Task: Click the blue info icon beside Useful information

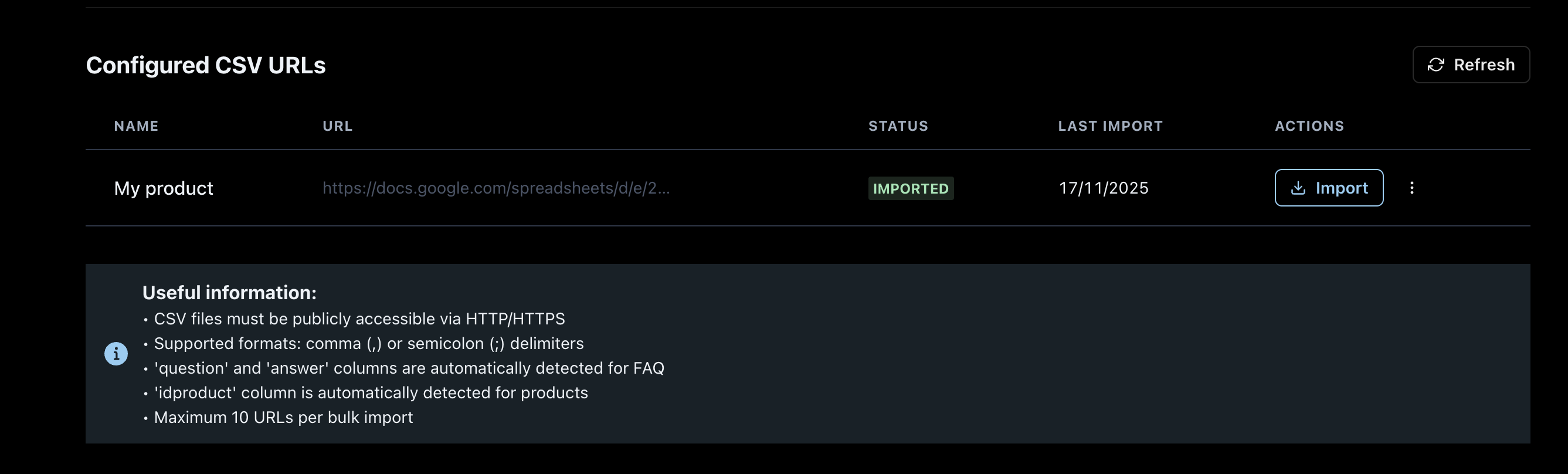Action: pos(115,353)
